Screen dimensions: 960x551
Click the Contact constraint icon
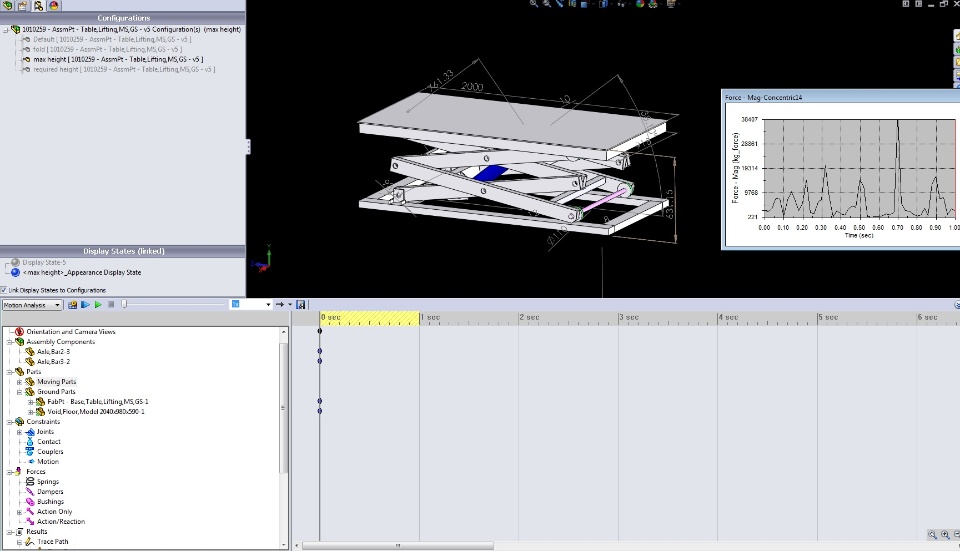[30, 441]
